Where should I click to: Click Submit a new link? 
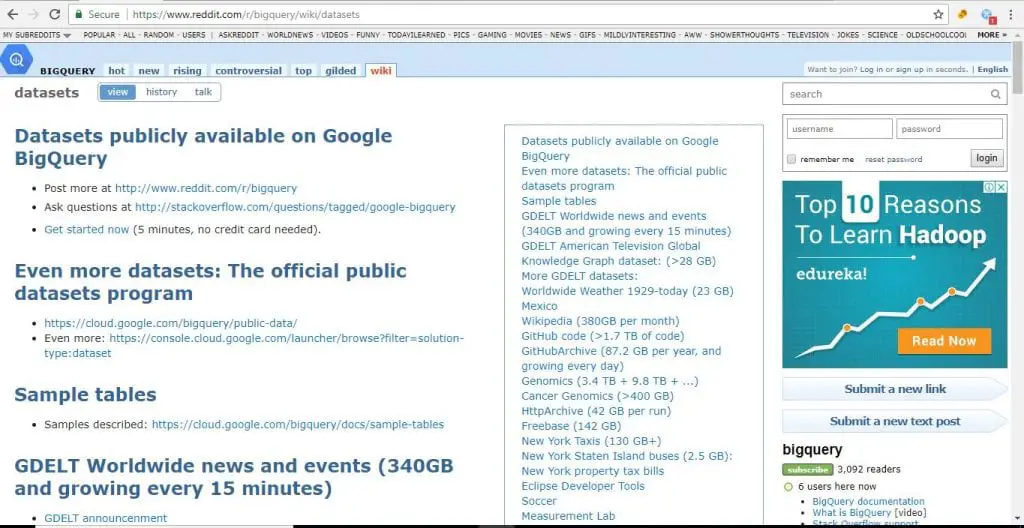(895, 389)
